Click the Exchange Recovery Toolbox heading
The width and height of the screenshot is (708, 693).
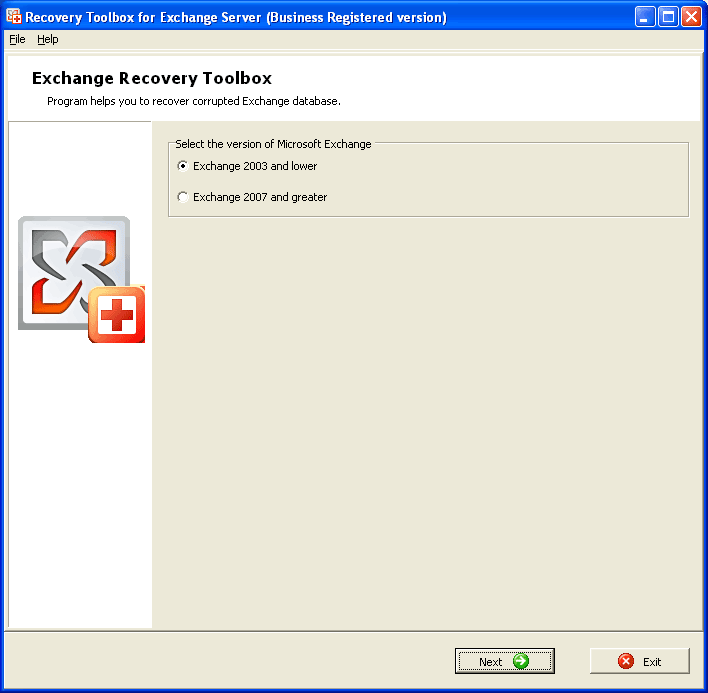152,78
